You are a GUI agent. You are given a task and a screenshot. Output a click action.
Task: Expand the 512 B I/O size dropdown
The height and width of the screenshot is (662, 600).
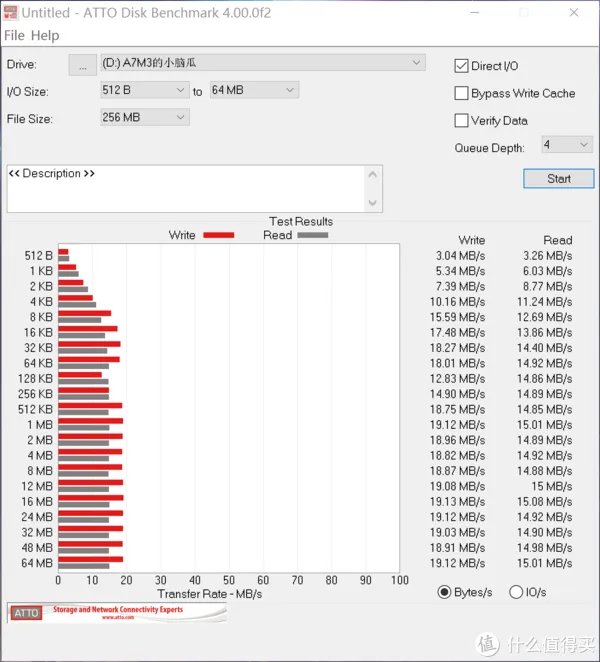[145, 90]
